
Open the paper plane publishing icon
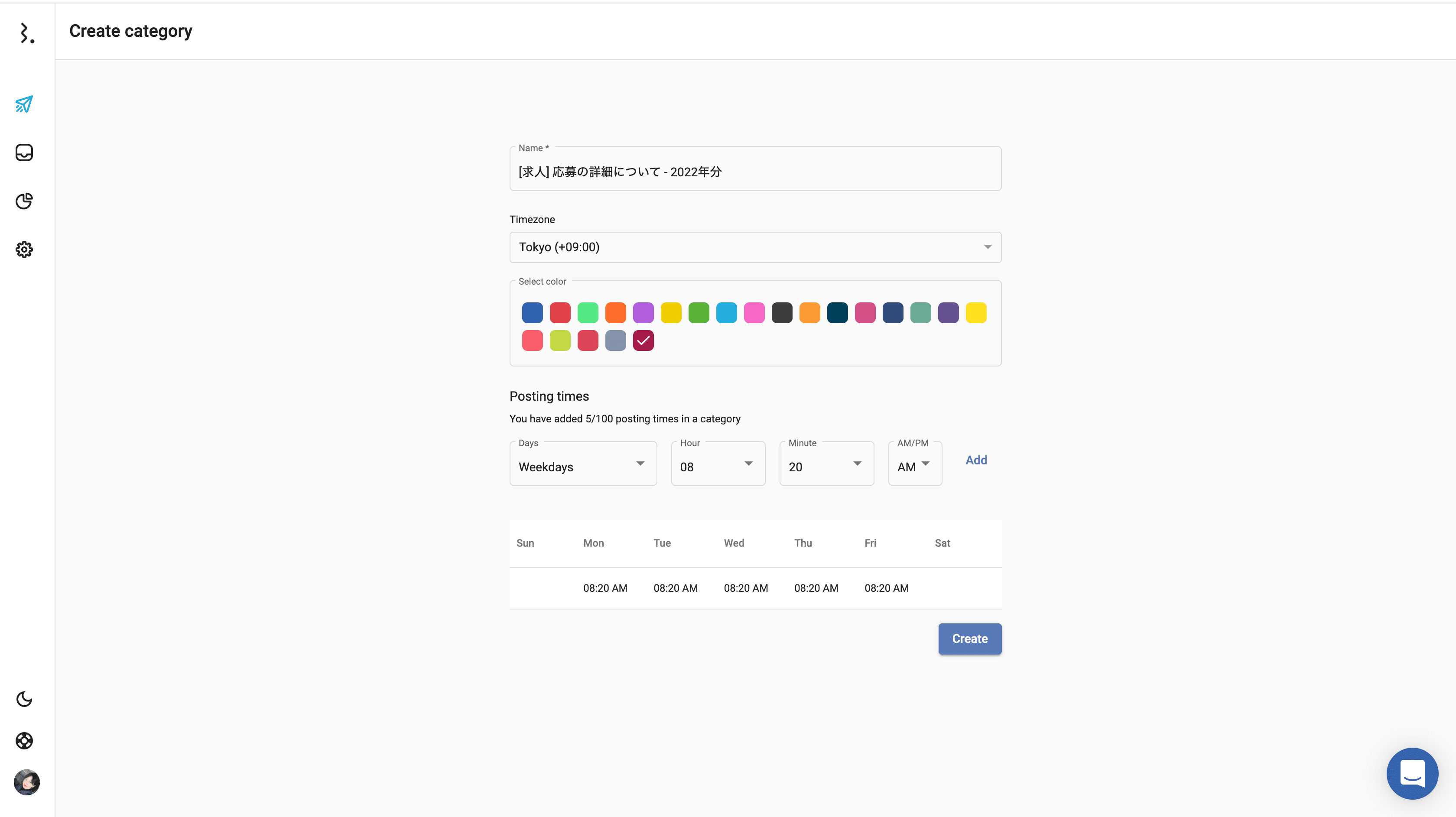[x=24, y=104]
